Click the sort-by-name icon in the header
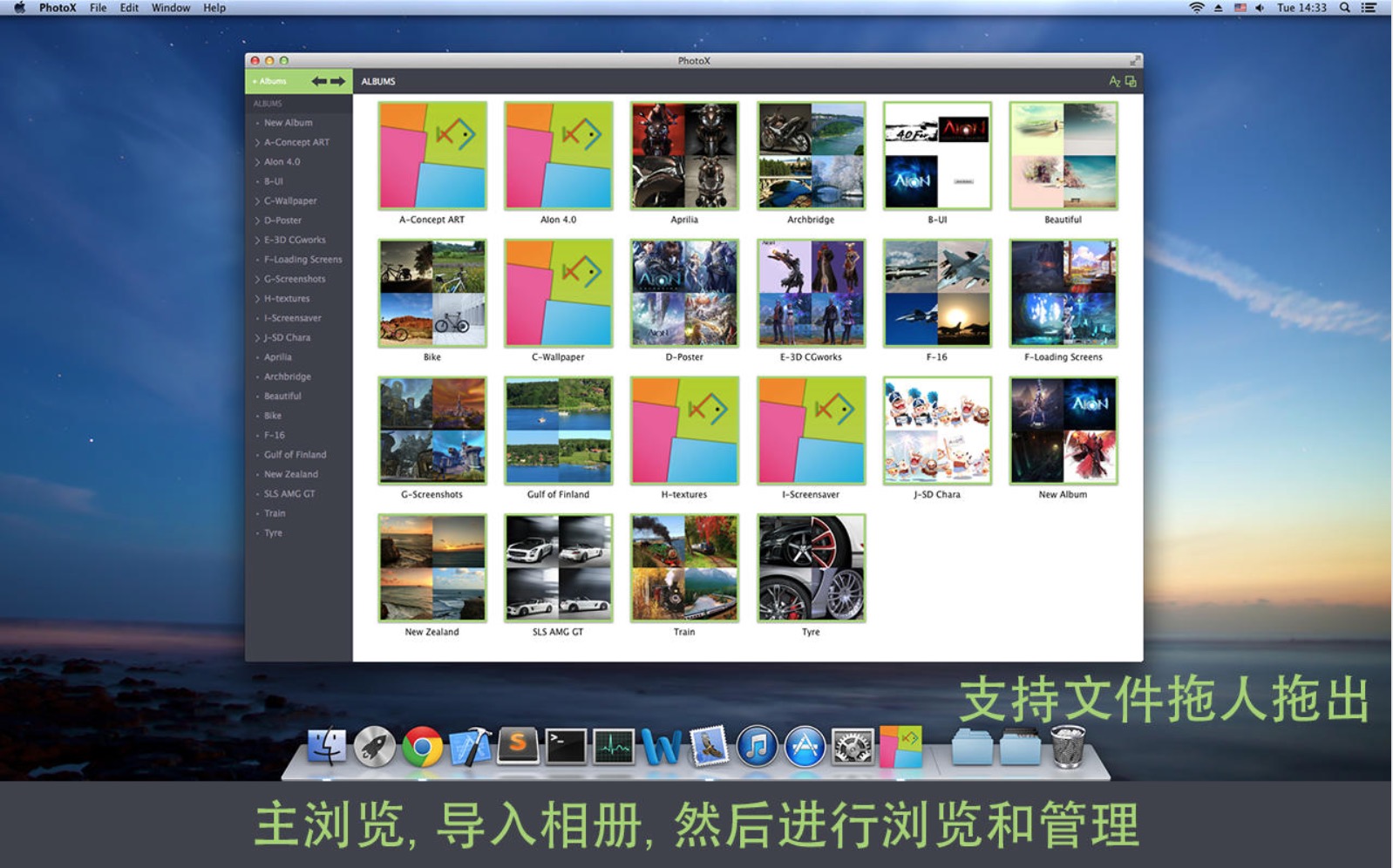 (1114, 81)
